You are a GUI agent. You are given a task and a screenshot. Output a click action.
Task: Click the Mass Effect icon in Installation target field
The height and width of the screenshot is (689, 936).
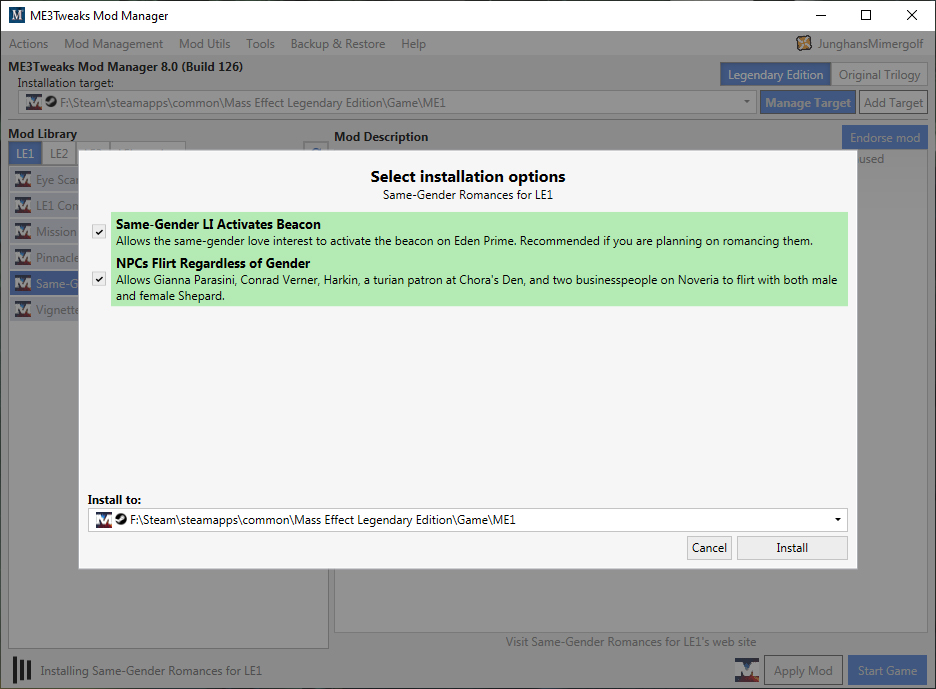[34, 103]
